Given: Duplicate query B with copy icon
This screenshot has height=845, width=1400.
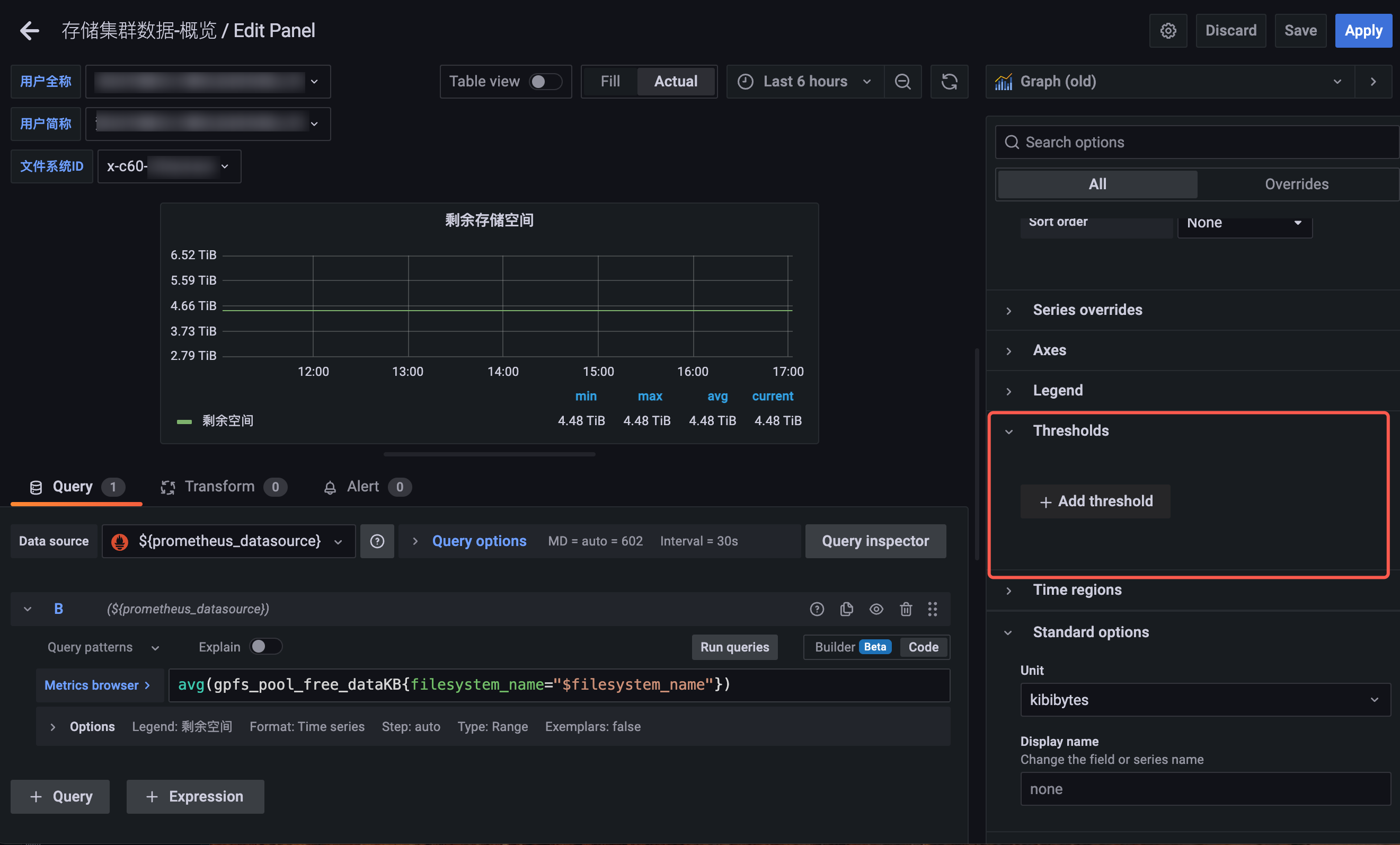Looking at the screenshot, I should coord(846,609).
